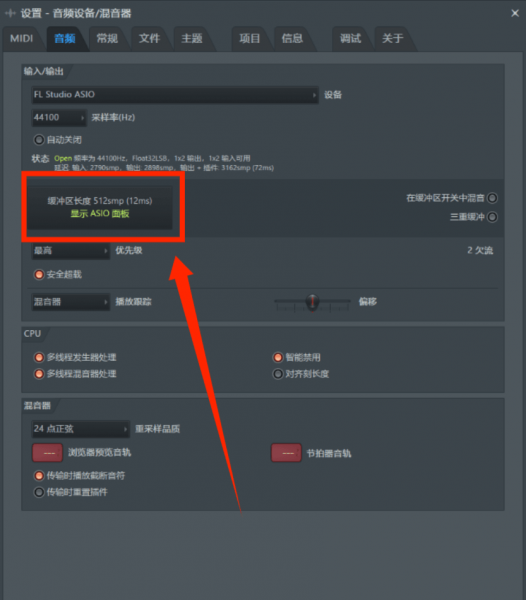Disable the 安全超载 toggle
The image size is (526, 600).
[x=39, y=274]
